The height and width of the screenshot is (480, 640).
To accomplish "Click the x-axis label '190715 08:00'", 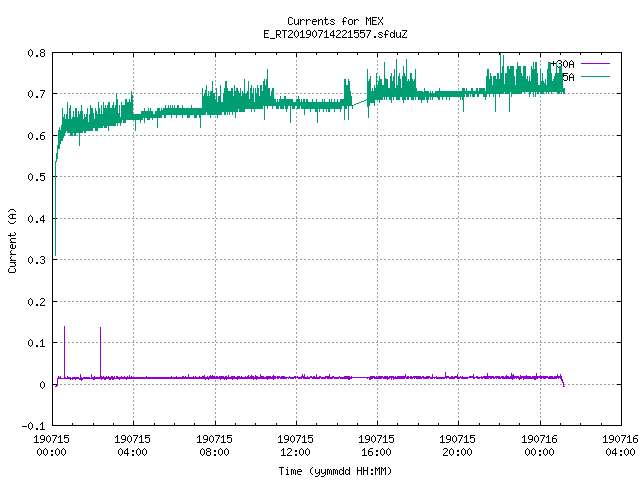I will 214,445.
